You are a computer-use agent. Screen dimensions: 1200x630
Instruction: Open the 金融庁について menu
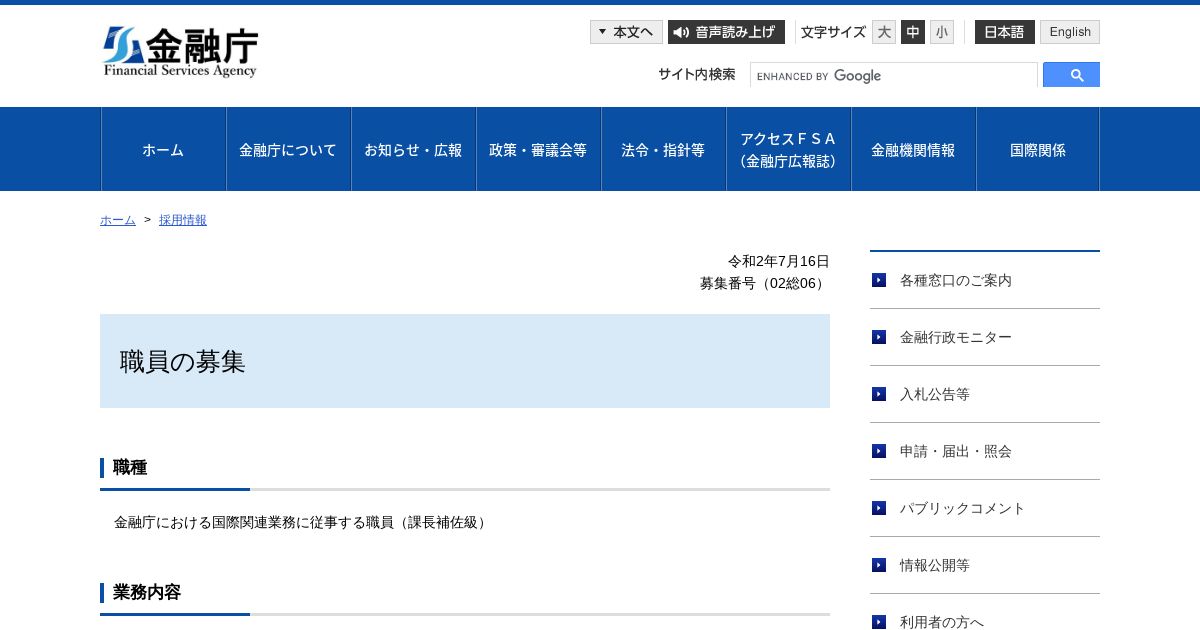coord(289,149)
